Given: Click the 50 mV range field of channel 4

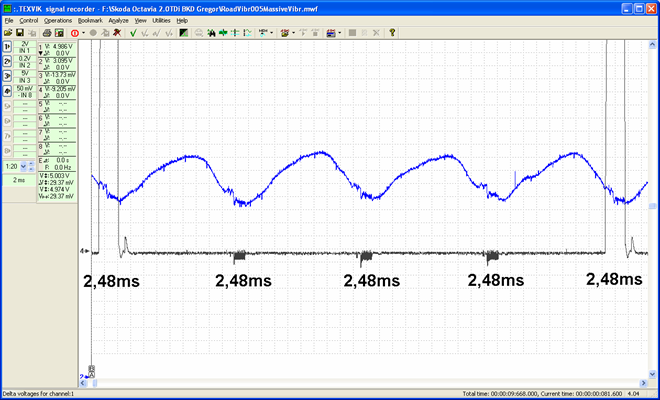Looking at the screenshot, I should point(25,88).
